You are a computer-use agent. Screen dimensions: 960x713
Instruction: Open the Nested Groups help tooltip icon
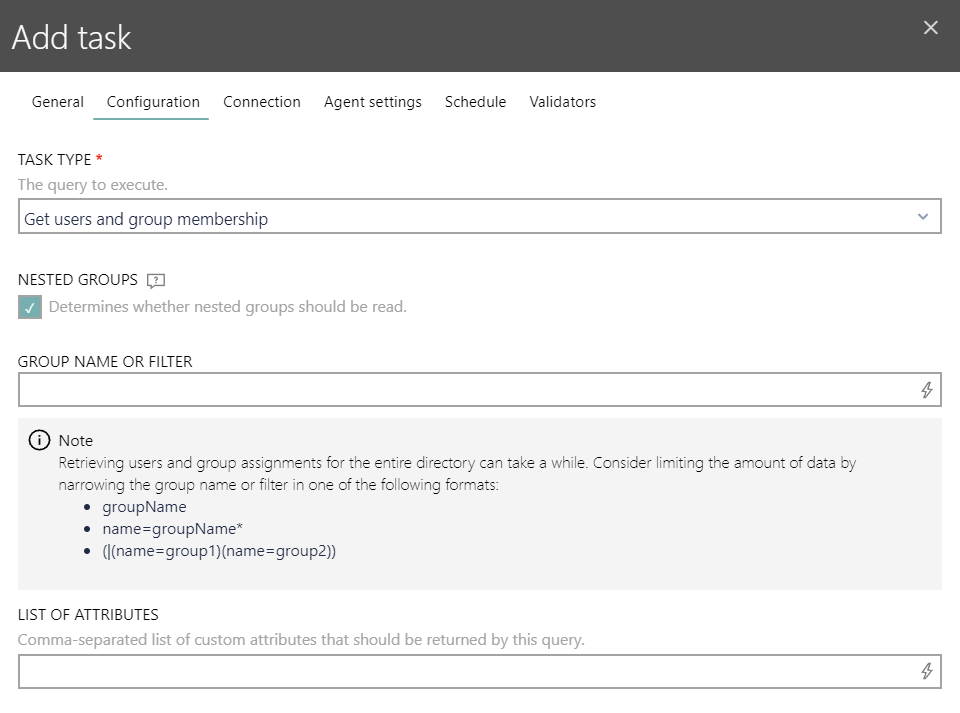(155, 281)
